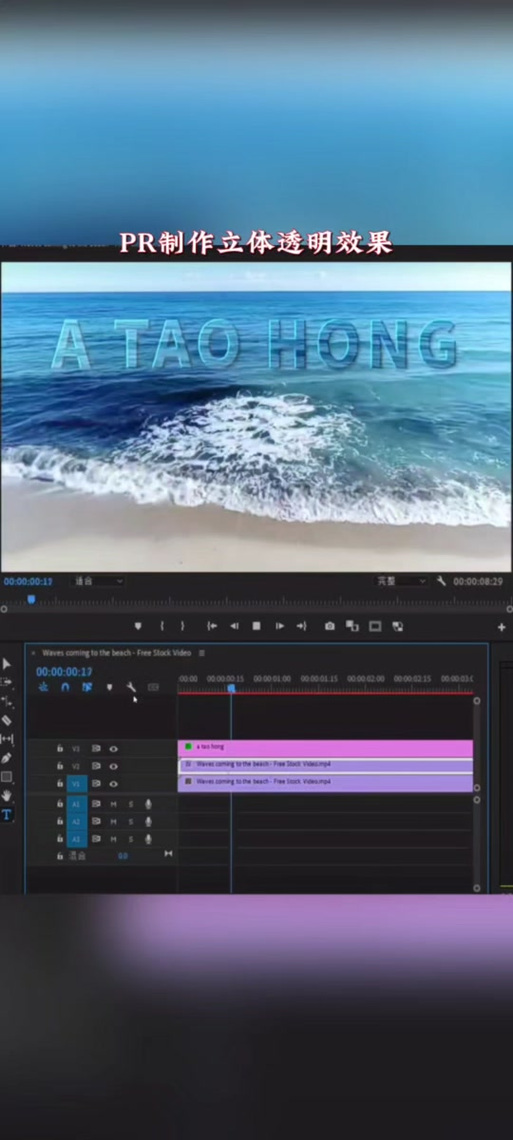Select the Track Select Forward tool
513x1140 pixels.
click(x=7, y=682)
